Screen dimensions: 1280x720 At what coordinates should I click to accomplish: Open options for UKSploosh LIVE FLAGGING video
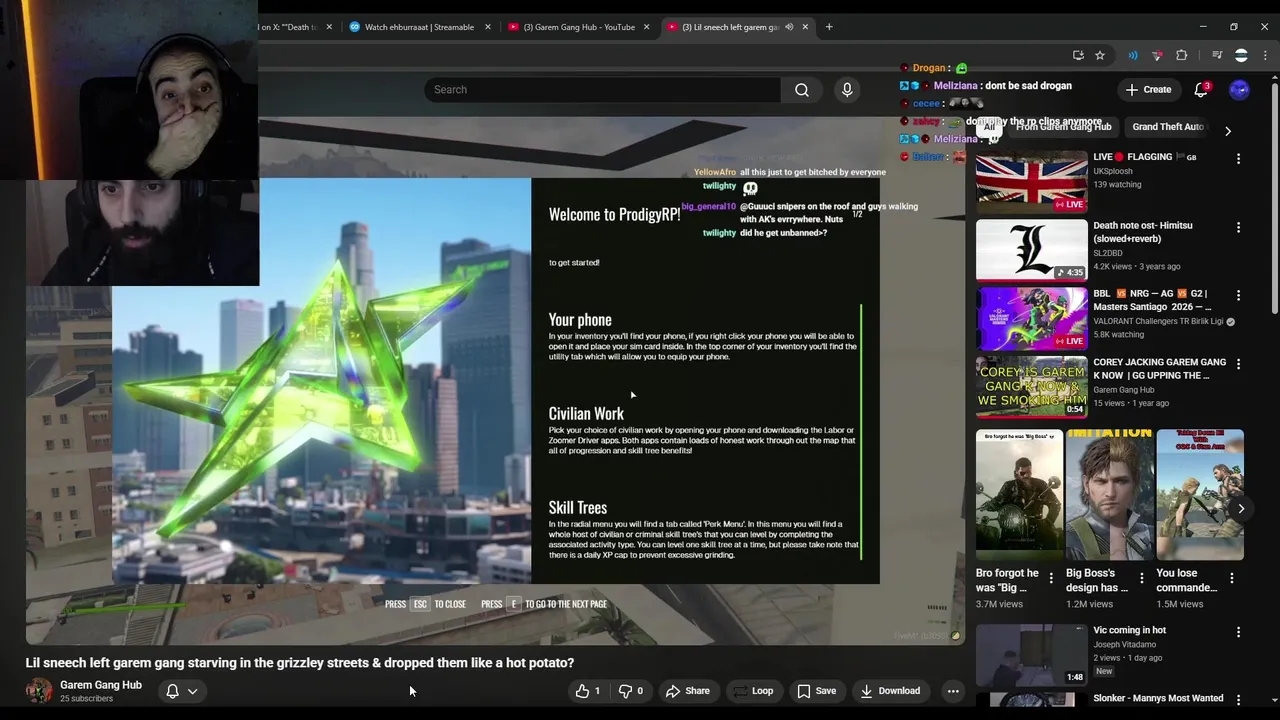pos(1238,159)
